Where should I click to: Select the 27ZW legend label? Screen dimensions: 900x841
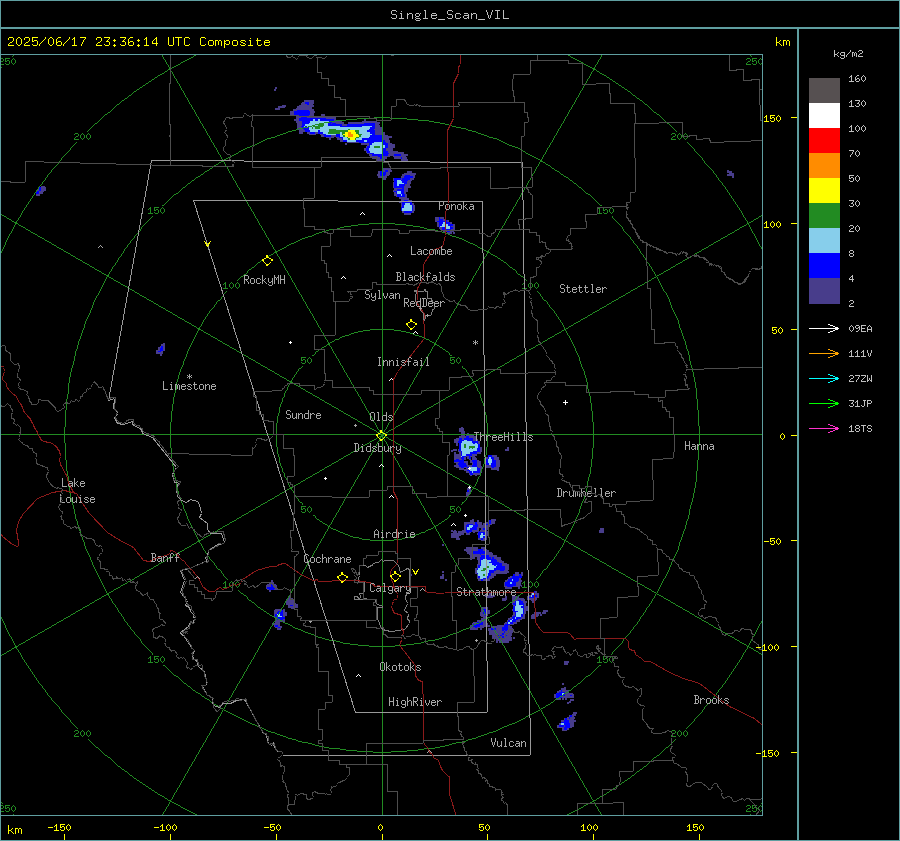click(x=860, y=378)
